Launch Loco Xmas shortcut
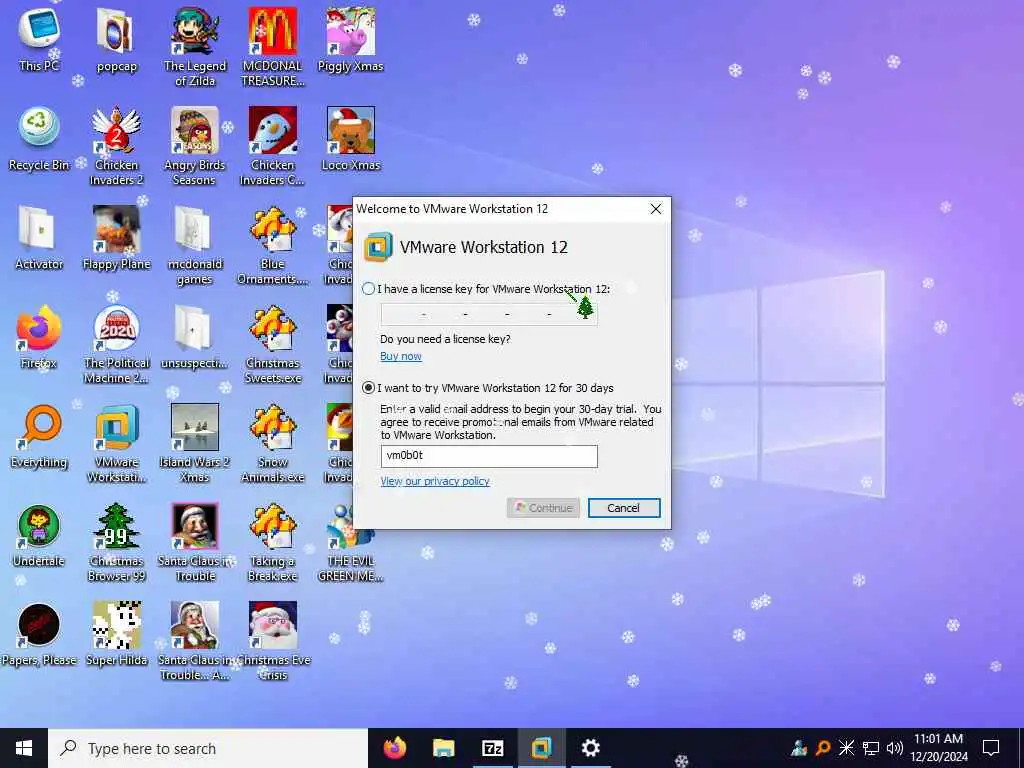This screenshot has width=1024, height=768. click(351, 140)
